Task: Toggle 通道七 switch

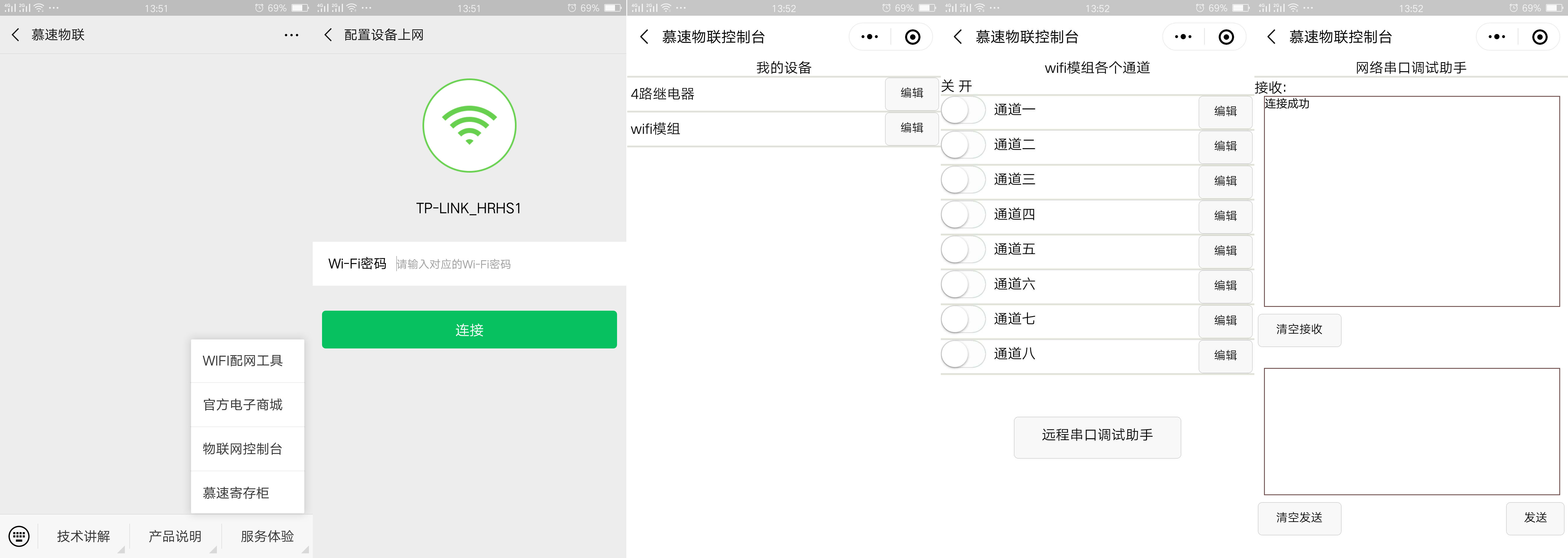Action: (963, 319)
